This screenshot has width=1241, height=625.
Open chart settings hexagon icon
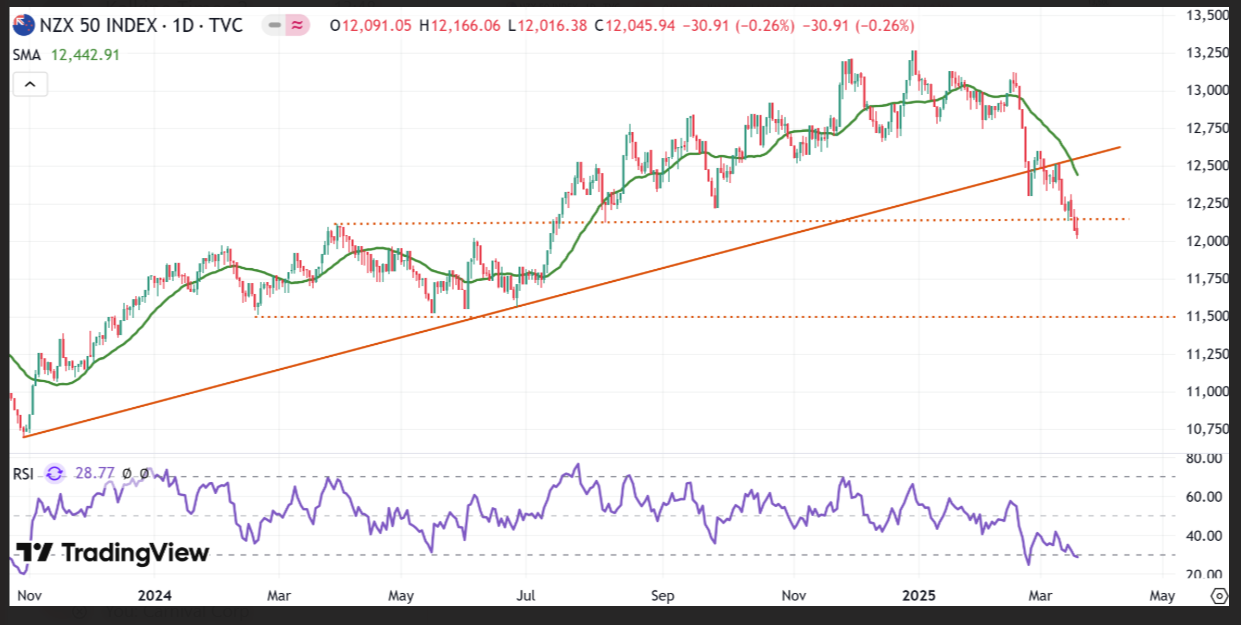1218,596
